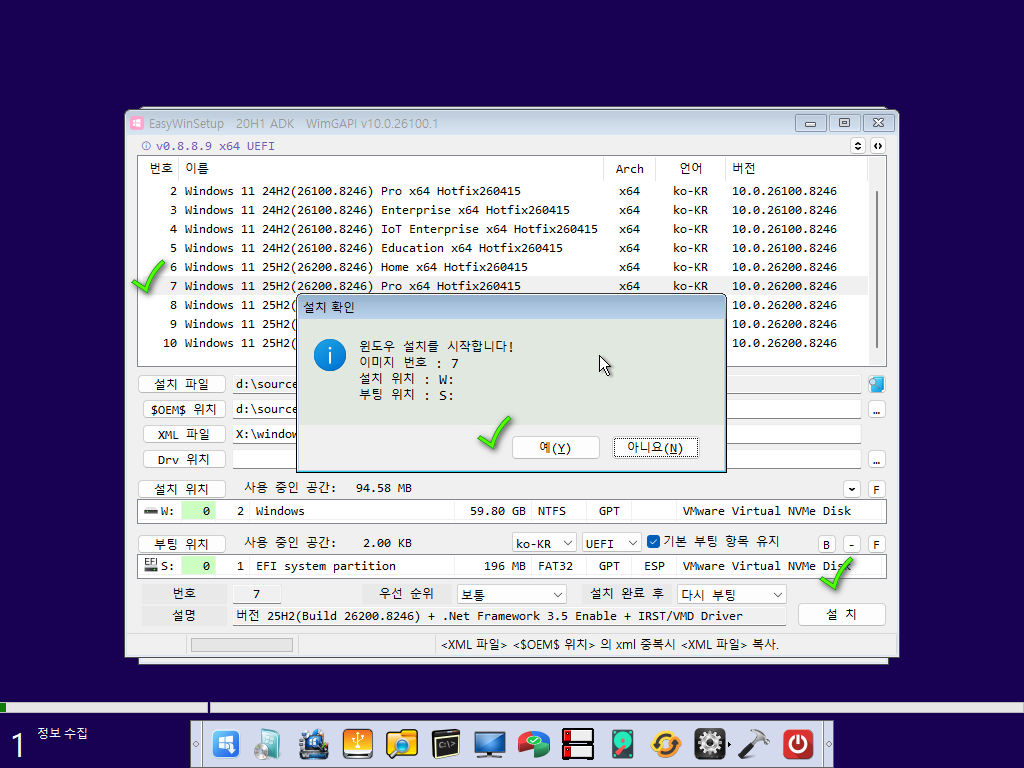This screenshot has width=1024, height=768.
Task: Click the XML 파일 button
Action: 184,434
